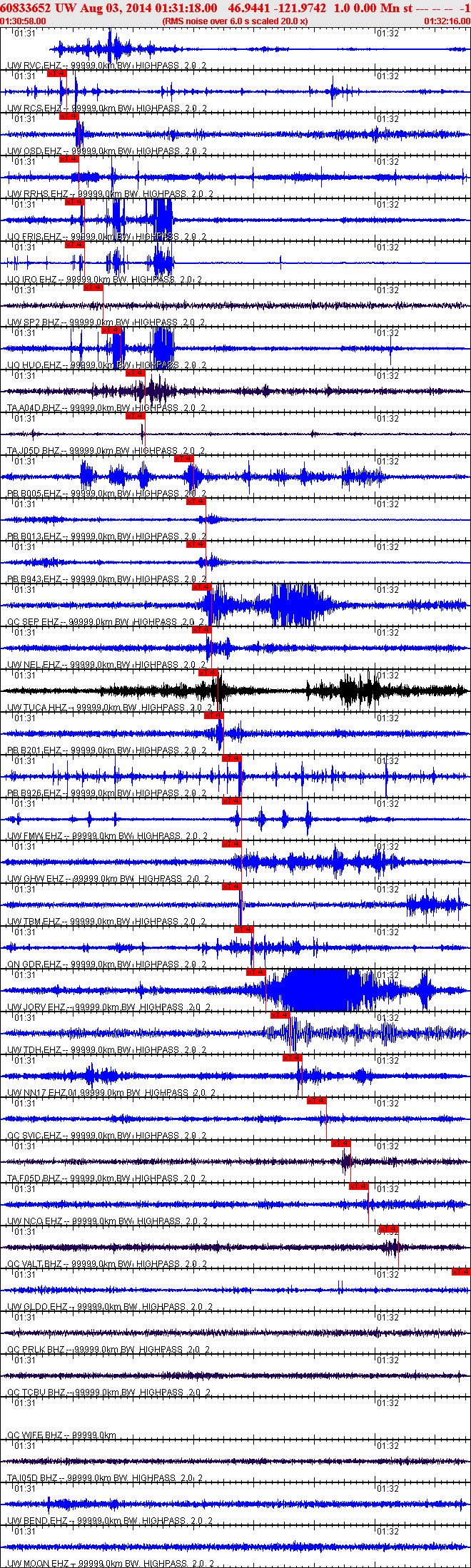This screenshot has height=1568, width=471.
Task: Select the CC WIFE BHZ station label
Action: [x=62, y=1435]
